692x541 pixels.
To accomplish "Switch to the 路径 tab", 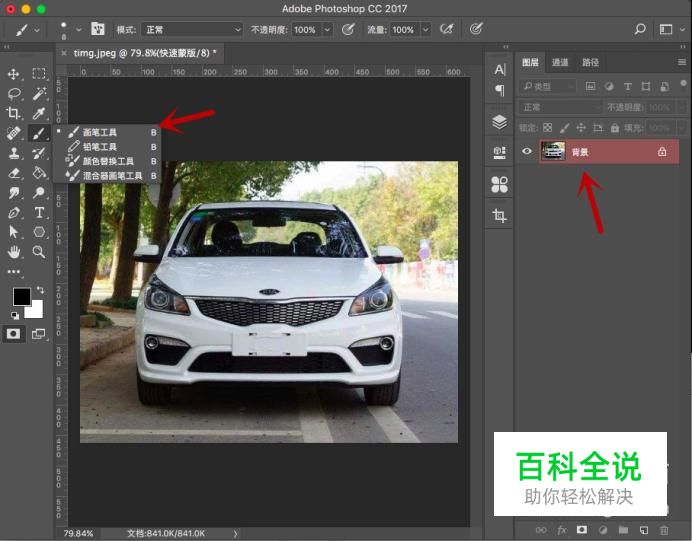I will click(x=590, y=62).
